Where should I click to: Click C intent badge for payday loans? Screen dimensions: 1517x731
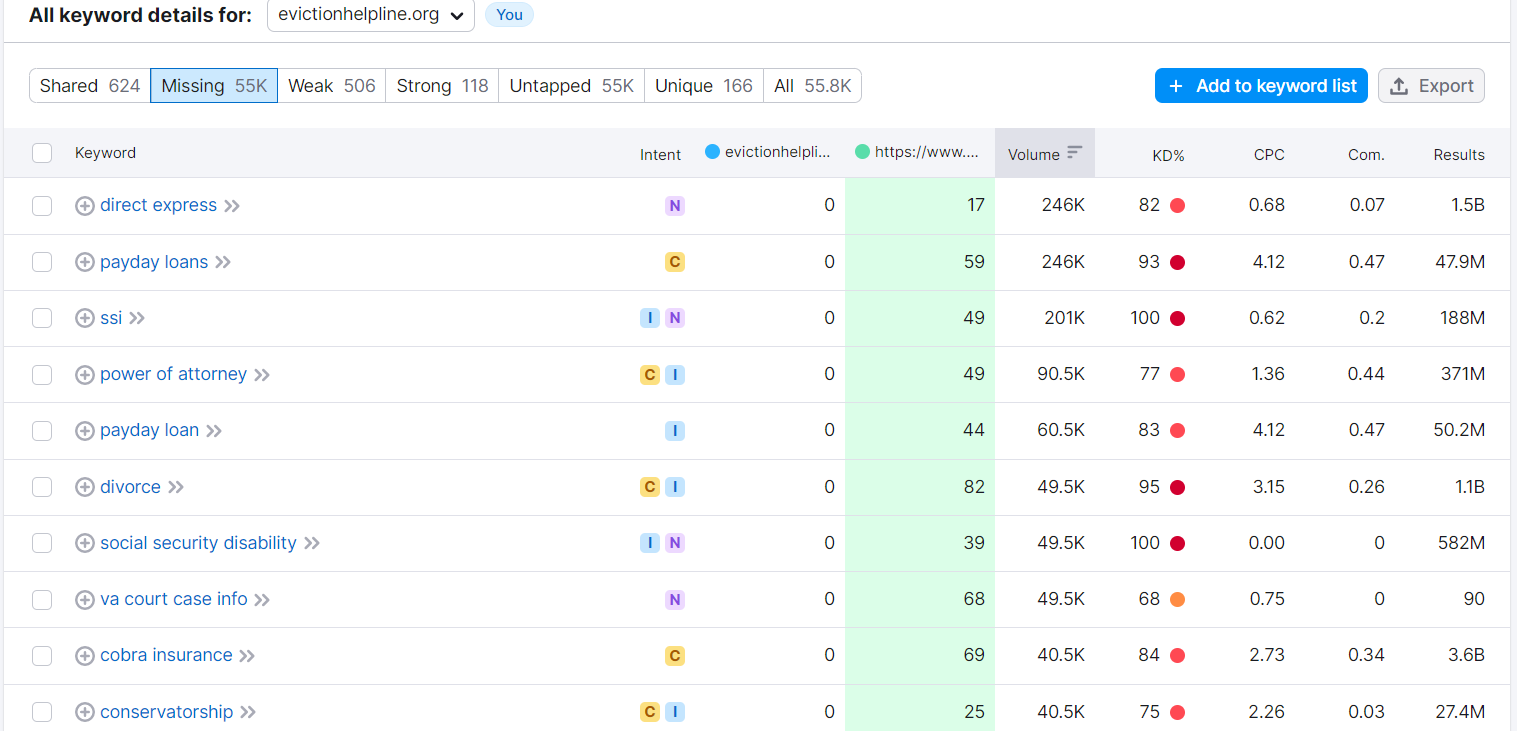point(675,262)
